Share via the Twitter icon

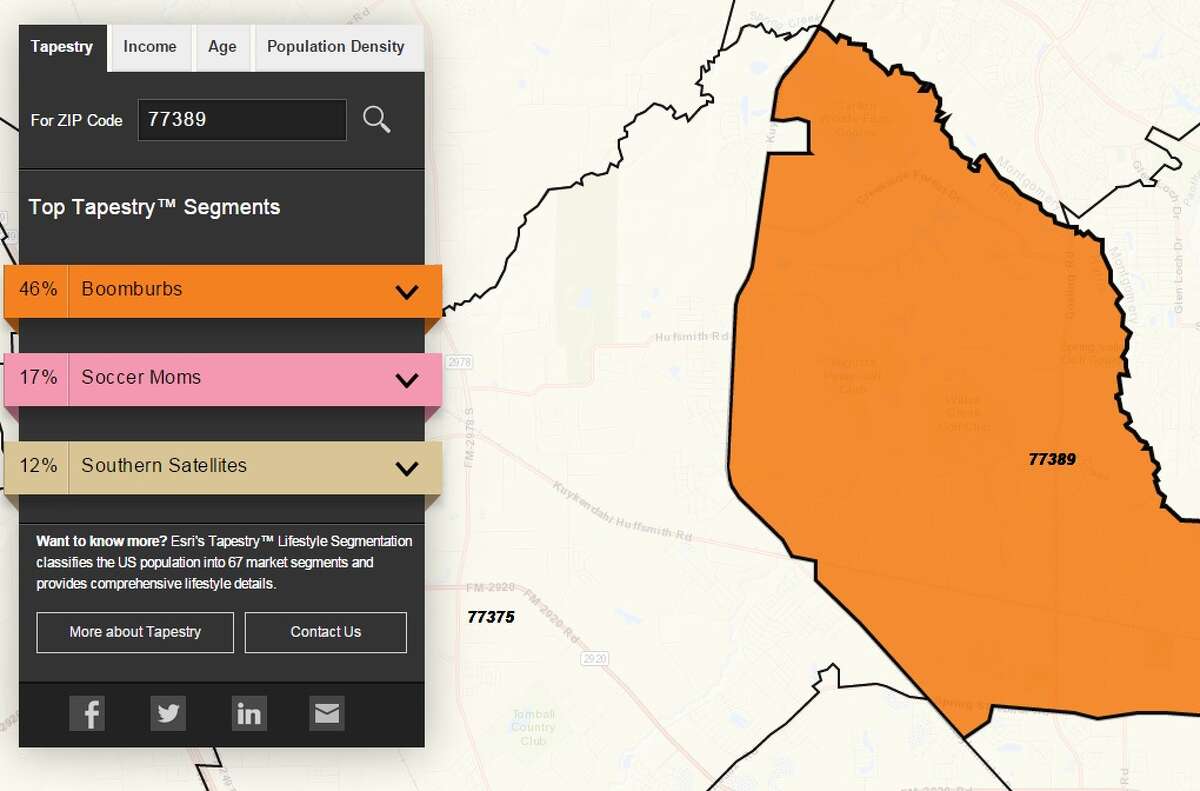168,713
